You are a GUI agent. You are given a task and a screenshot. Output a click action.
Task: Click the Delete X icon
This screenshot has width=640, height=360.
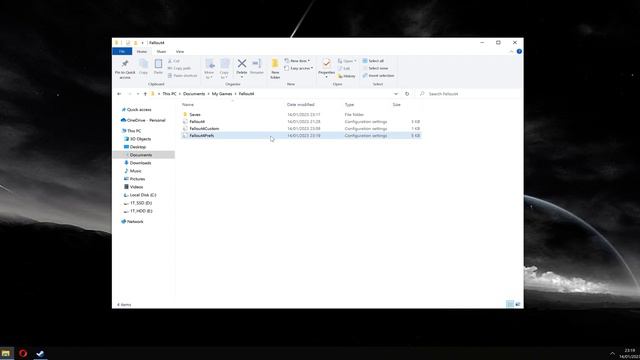pos(242,64)
